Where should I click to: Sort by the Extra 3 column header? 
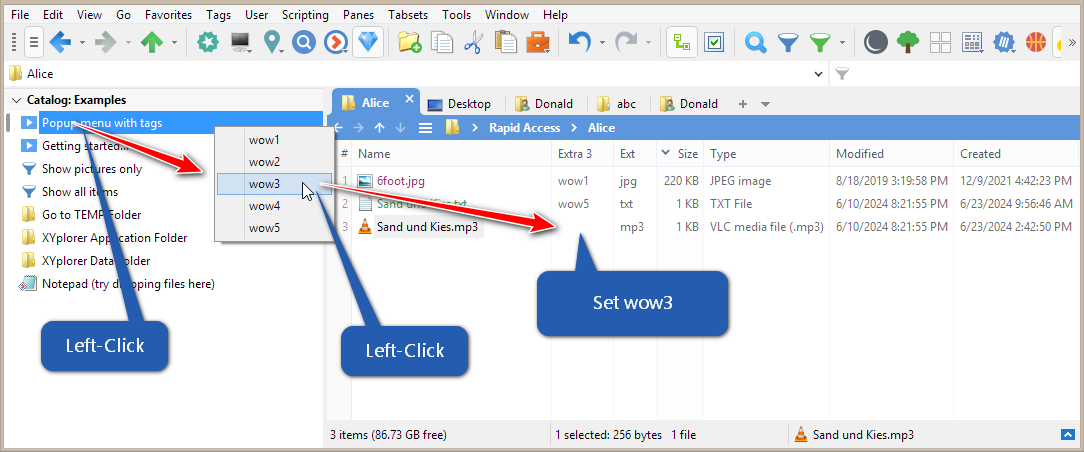582,153
